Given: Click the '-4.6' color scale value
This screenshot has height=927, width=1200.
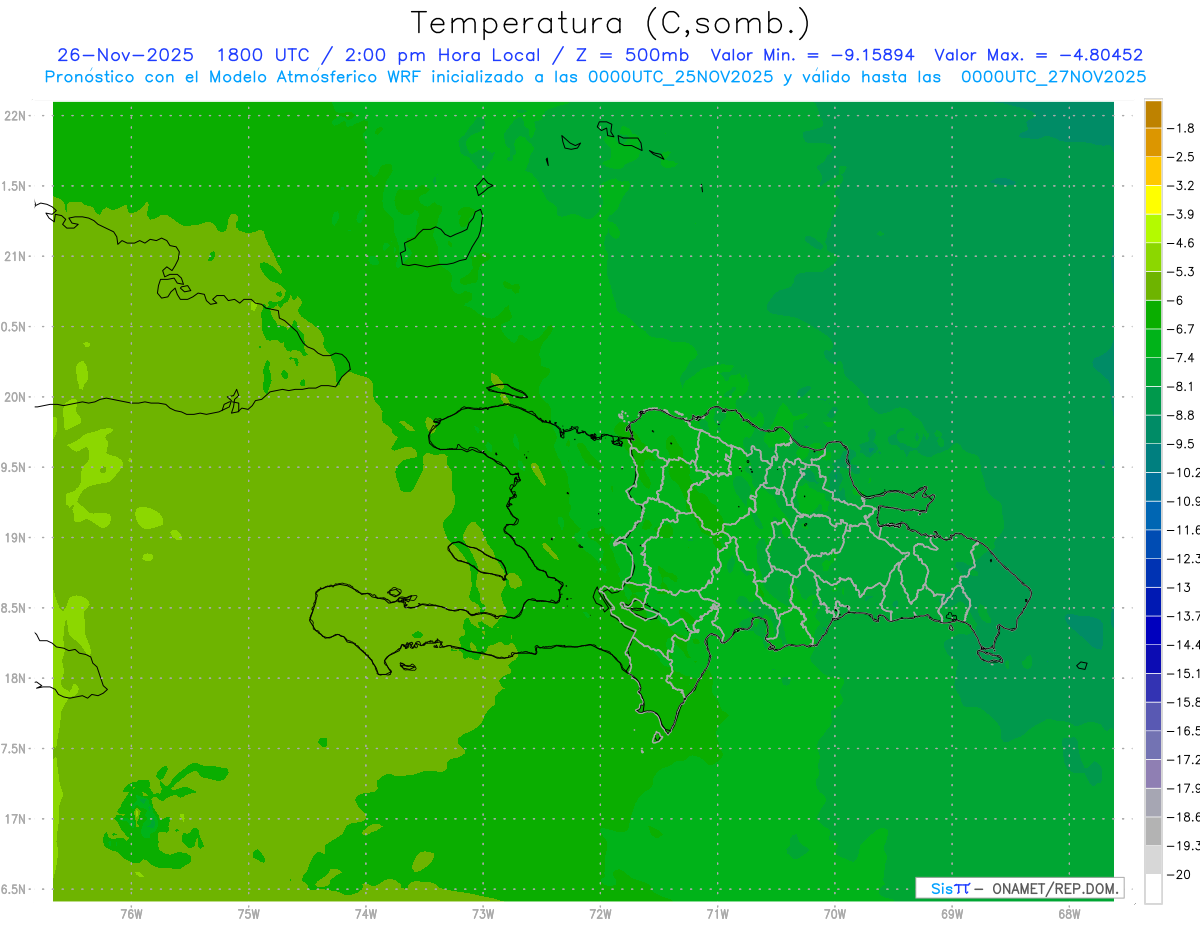Looking at the screenshot, I should coord(1182,243).
